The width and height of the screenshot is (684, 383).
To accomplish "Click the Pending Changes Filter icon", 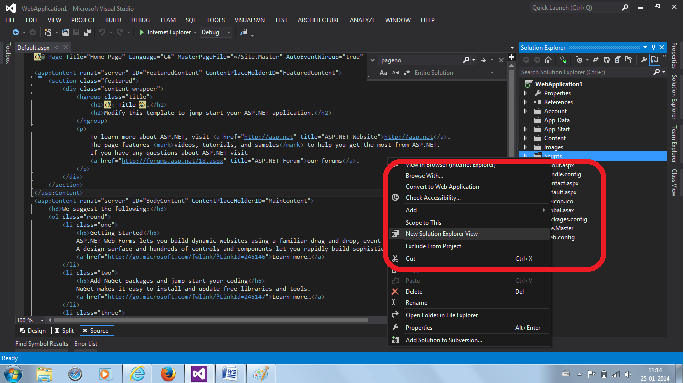I will pyautogui.click(x=579, y=60).
